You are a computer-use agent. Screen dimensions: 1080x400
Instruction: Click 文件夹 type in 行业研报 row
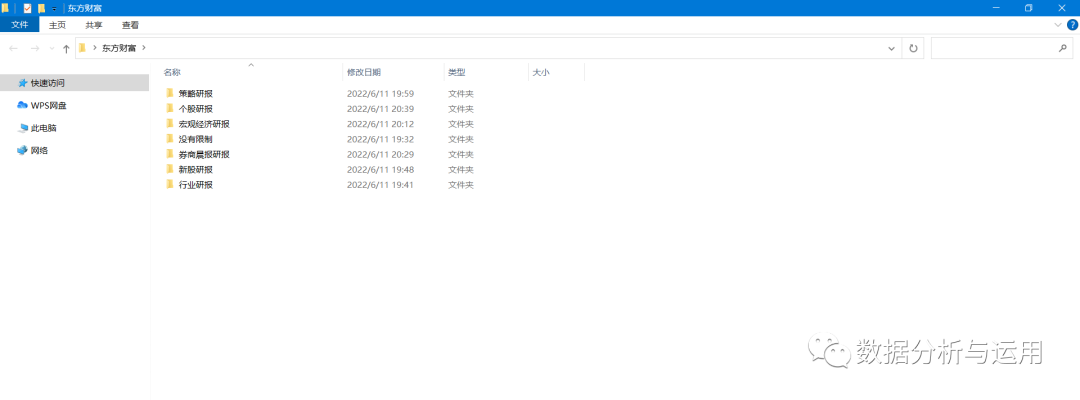coord(461,185)
